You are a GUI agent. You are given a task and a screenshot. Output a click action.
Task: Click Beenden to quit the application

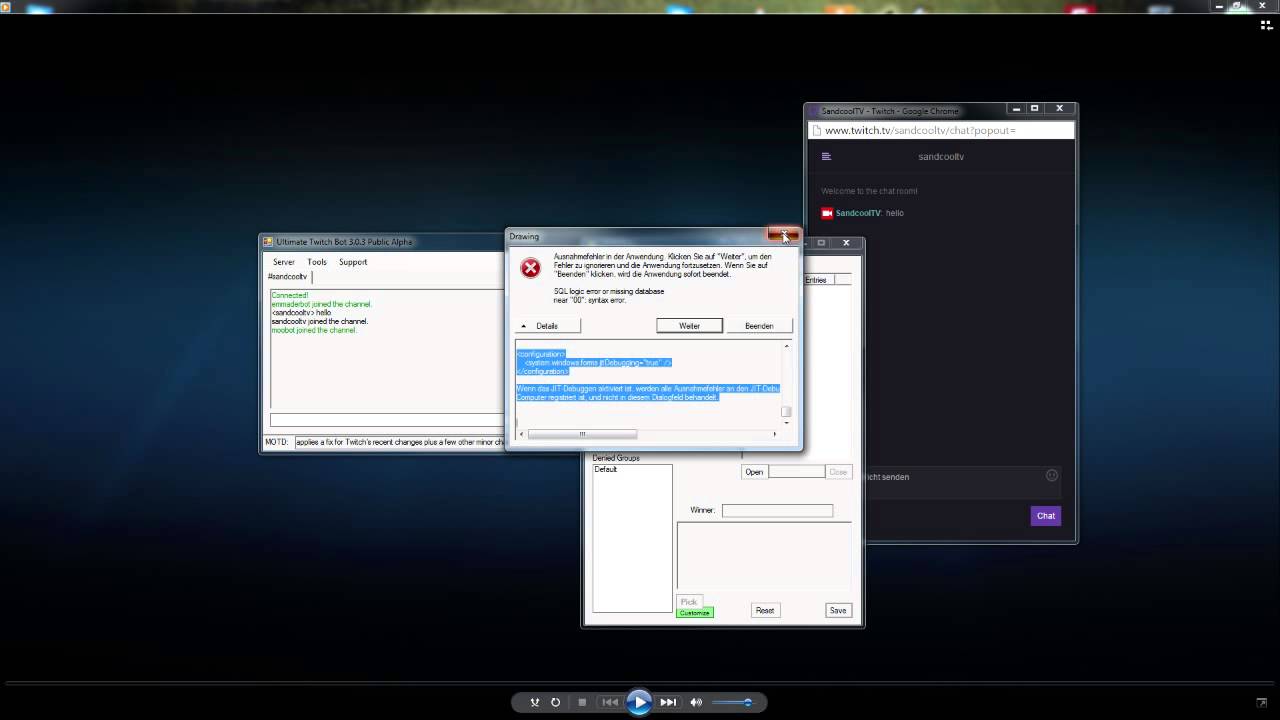[x=759, y=326]
